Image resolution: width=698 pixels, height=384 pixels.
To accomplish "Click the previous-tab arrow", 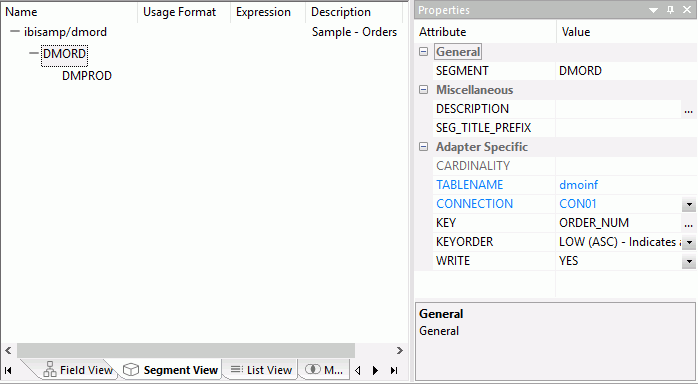I will pyautogui.click(x=357, y=370).
